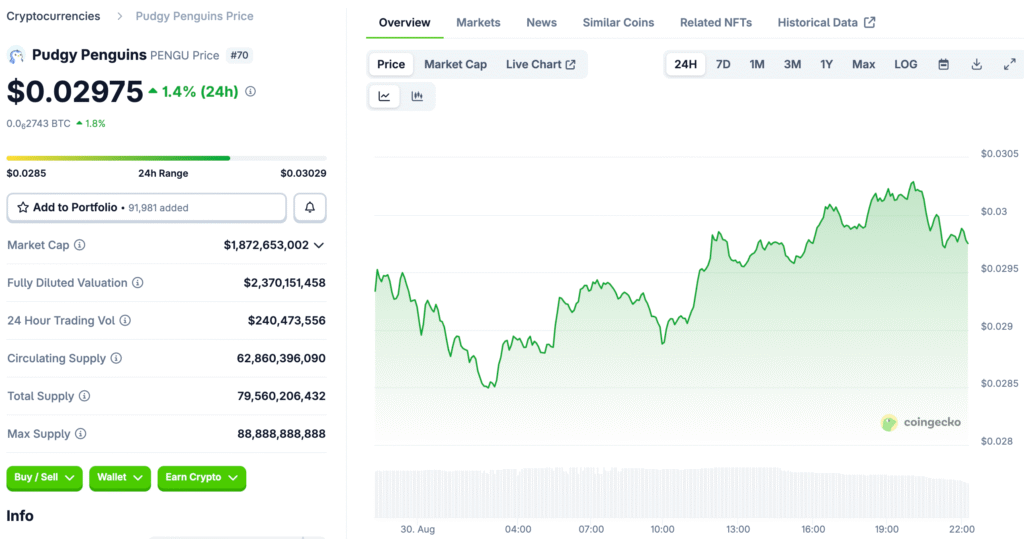The image size is (1024, 539).
Task: Open the Related NFTs tab
Action: tap(716, 22)
